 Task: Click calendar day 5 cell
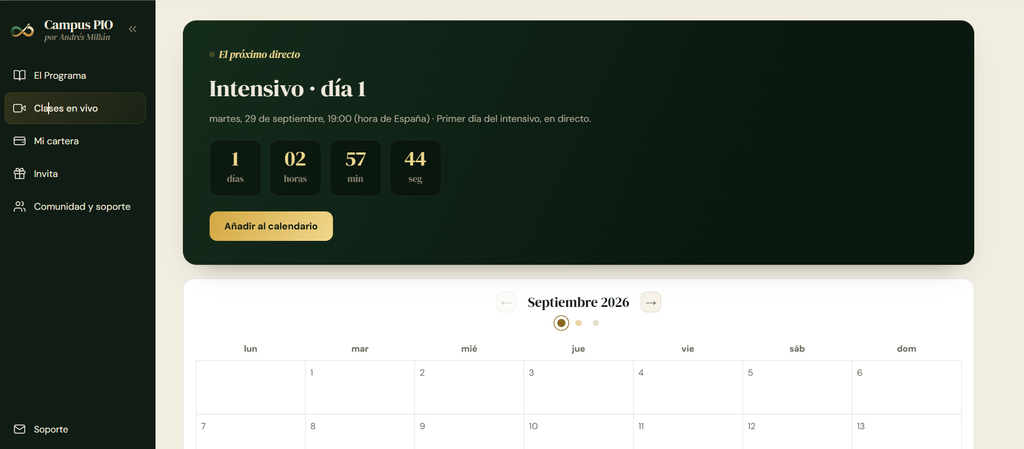[x=797, y=388]
